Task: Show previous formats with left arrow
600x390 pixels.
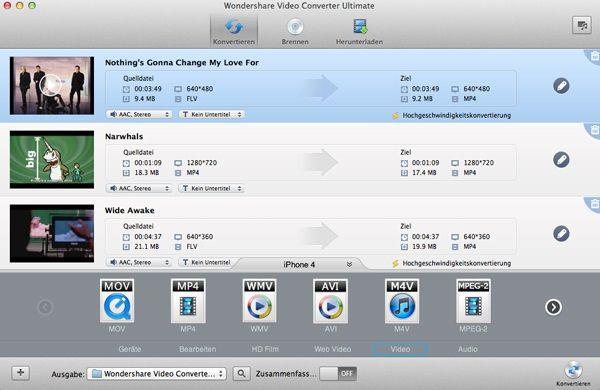Action: pyautogui.click(x=45, y=307)
